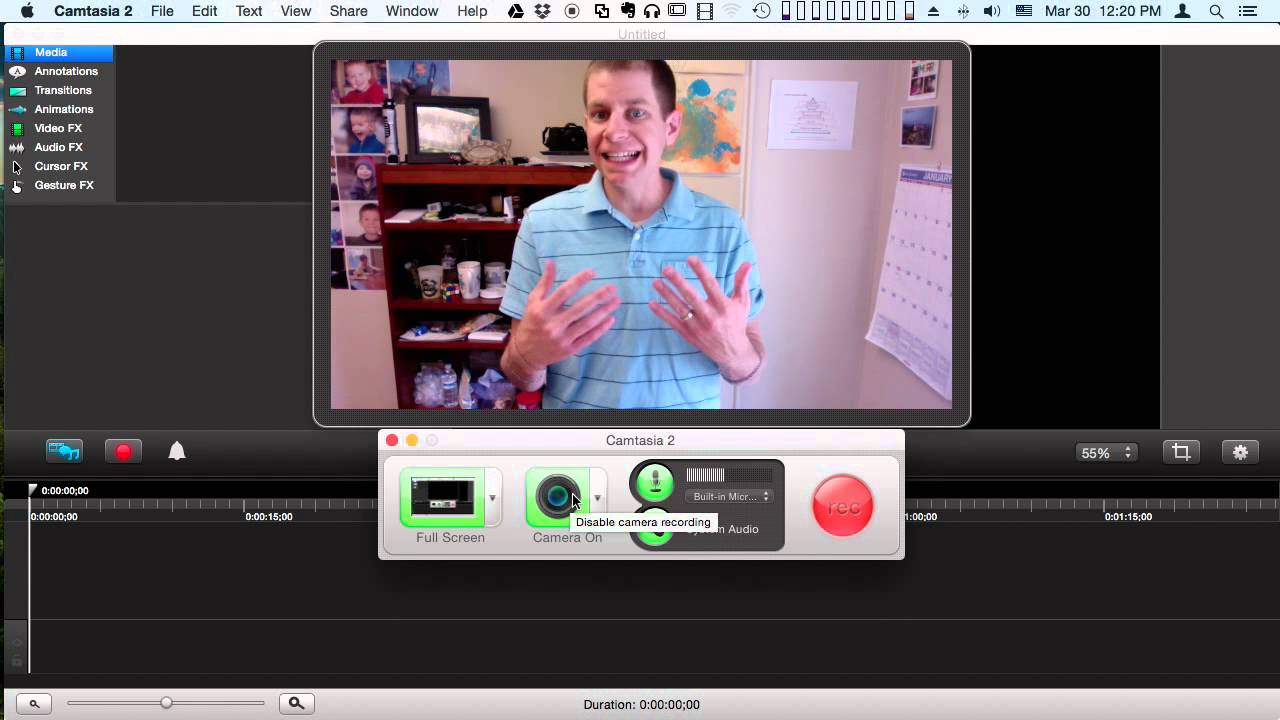Expand the camera source dropdown arrow
This screenshot has width=1280, height=720.
click(x=597, y=497)
